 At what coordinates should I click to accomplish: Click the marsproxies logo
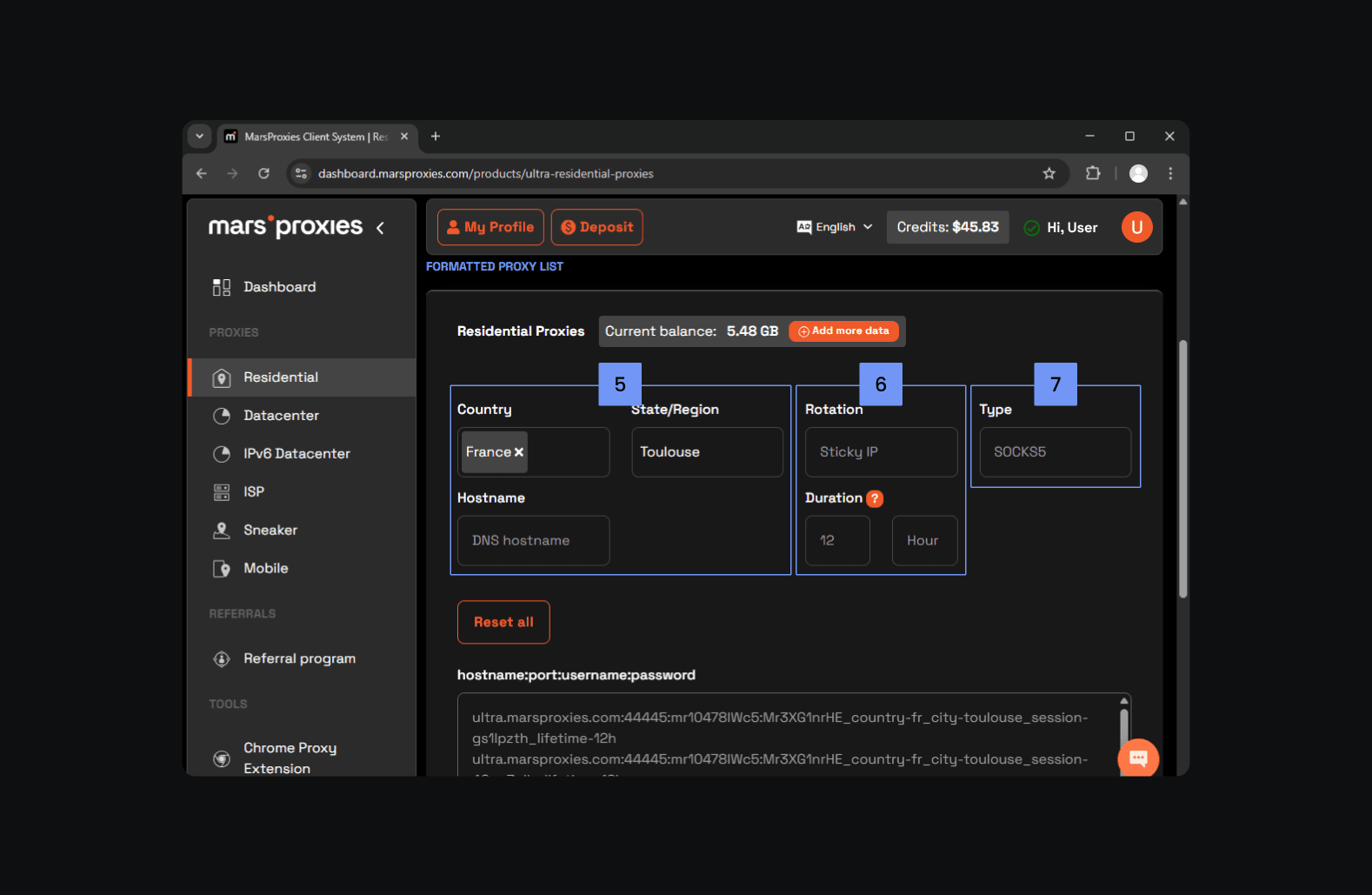click(x=285, y=227)
